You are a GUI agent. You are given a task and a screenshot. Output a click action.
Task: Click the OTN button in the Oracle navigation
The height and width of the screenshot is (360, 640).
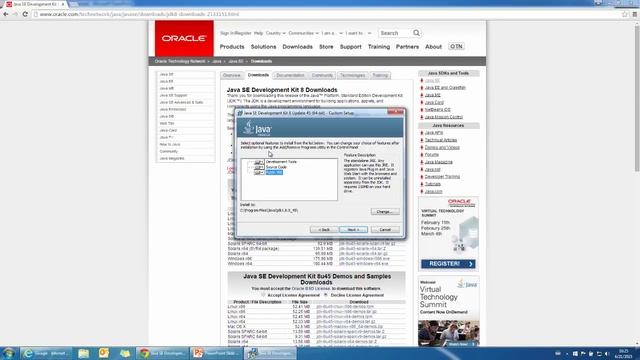(x=456, y=47)
